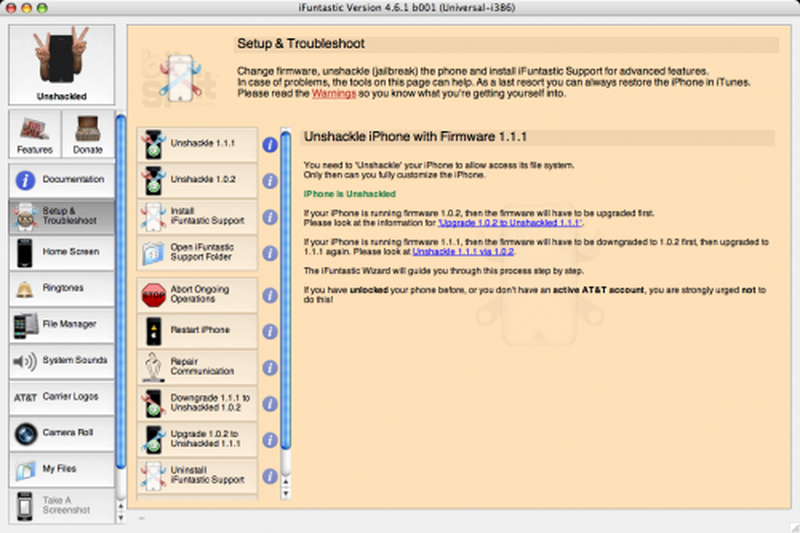Open the Features panel
This screenshot has width=800, height=533.
pos(35,134)
